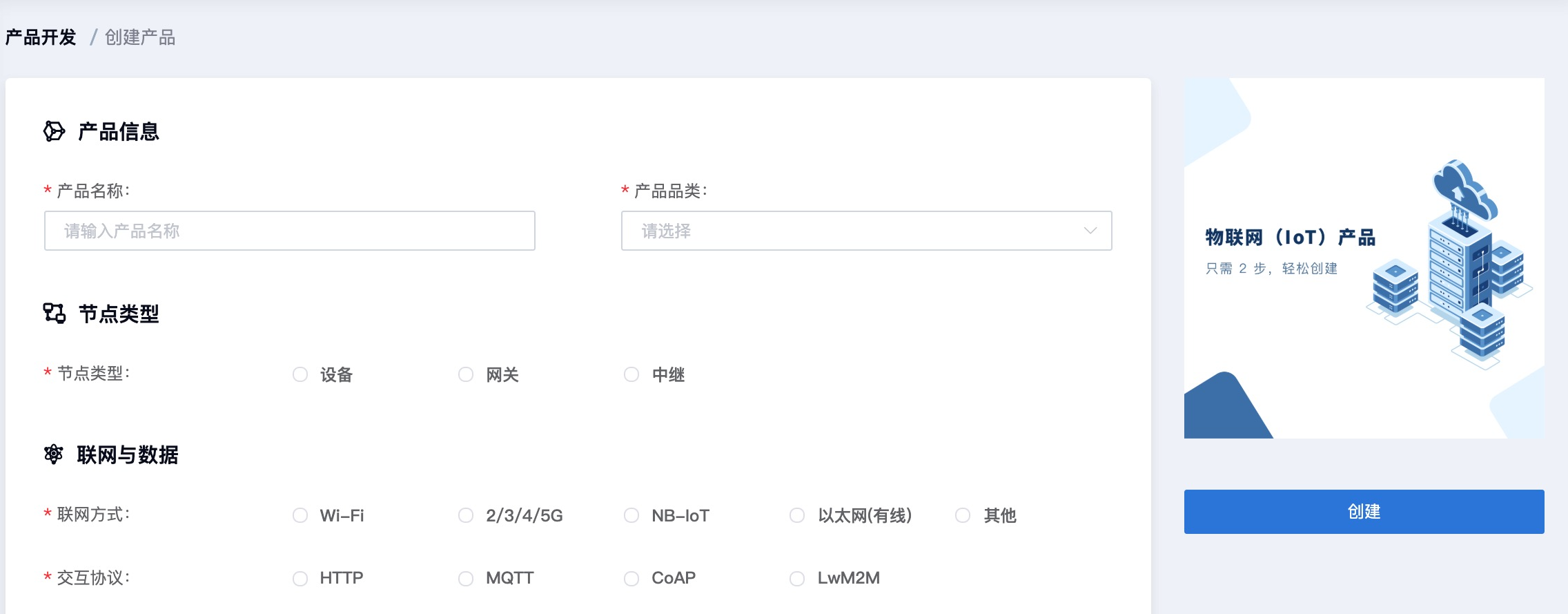Select the 设备 node type radio

point(300,374)
